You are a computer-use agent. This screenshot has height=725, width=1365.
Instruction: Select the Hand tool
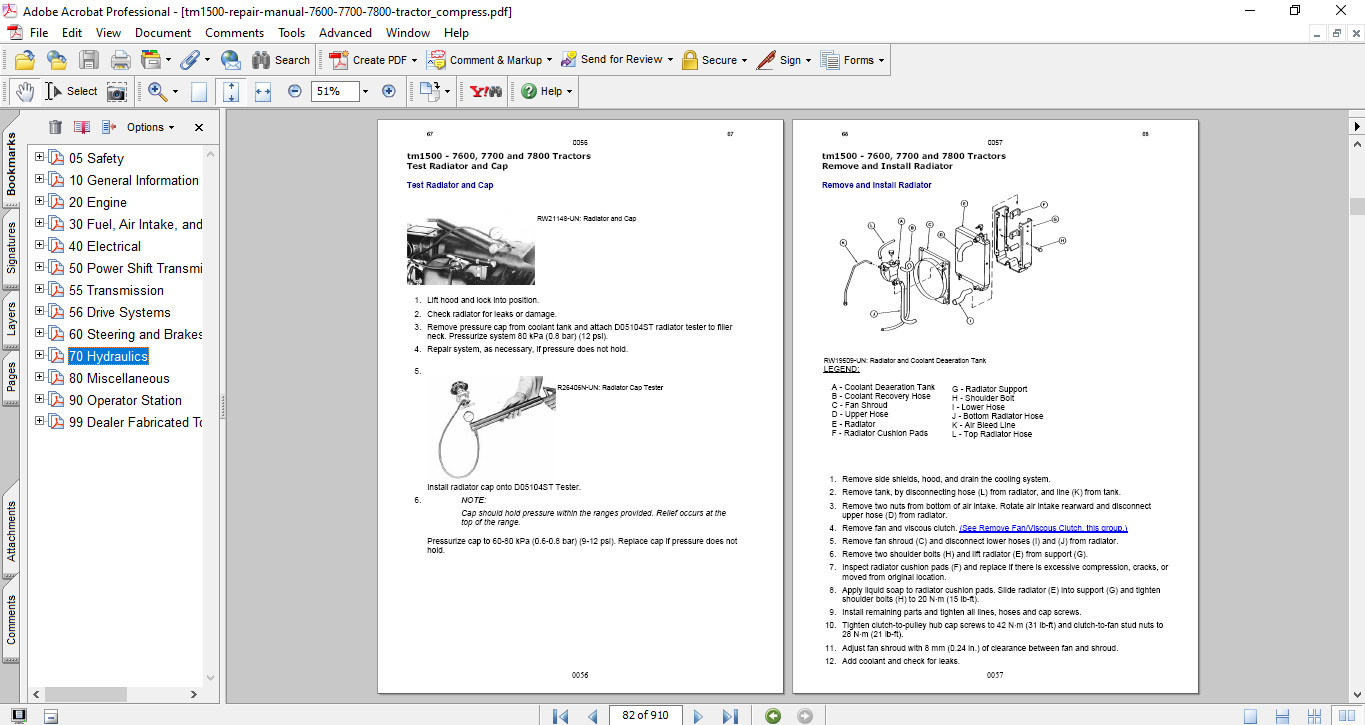click(x=26, y=91)
